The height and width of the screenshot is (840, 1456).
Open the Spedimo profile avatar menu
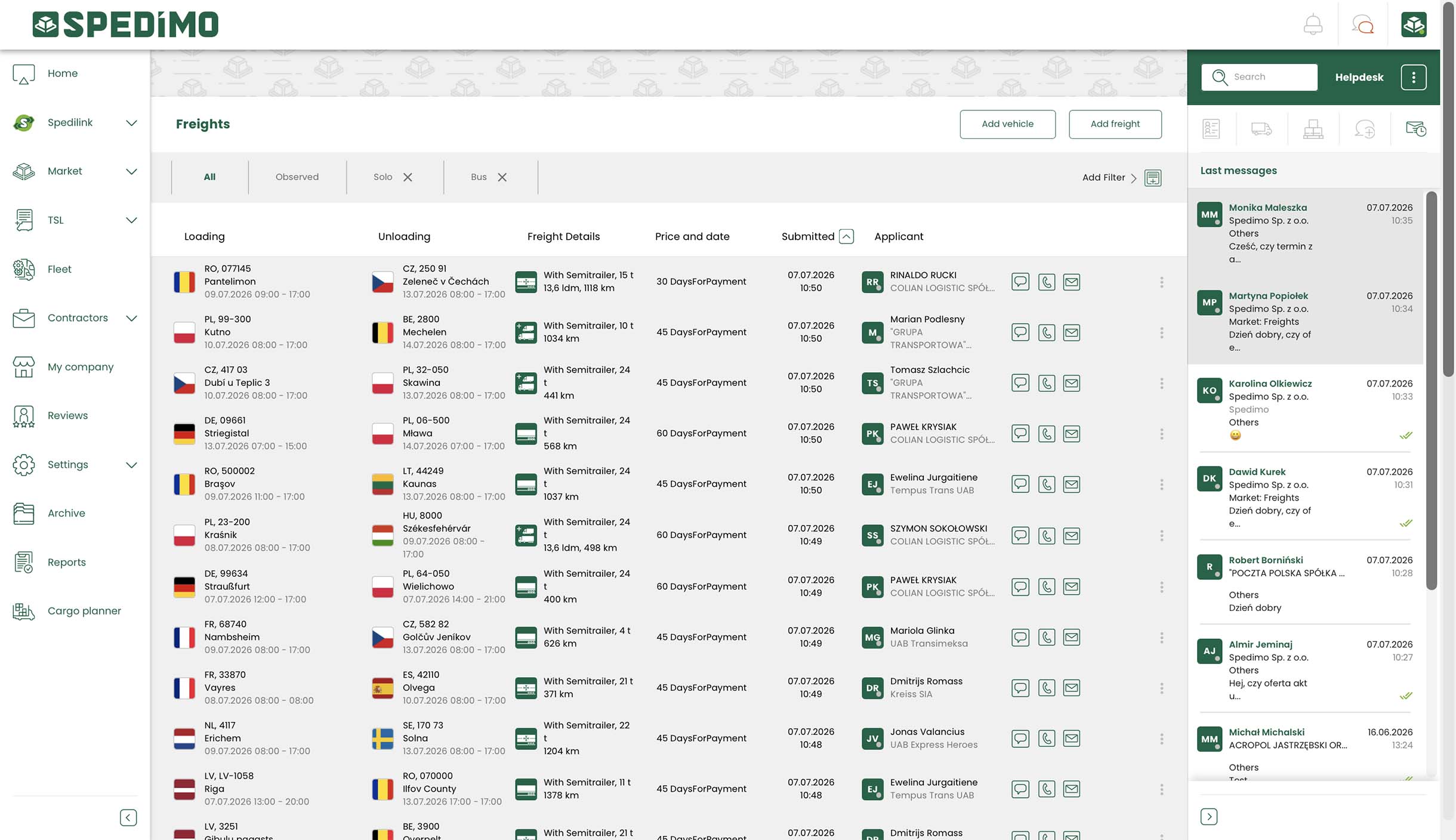pos(1414,25)
